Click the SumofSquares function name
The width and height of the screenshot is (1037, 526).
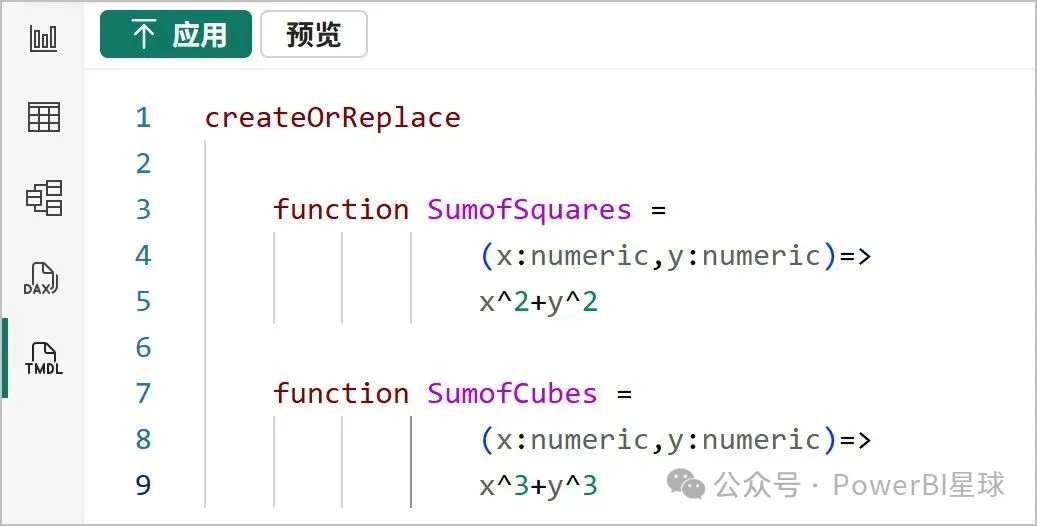(529, 210)
